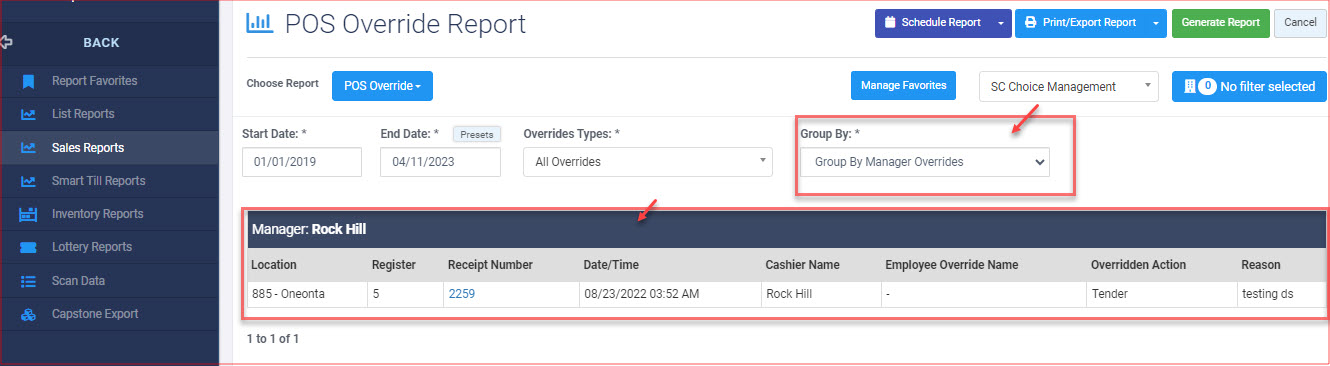Viewport: 1330px width, 366px height.
Task: Click the back arrow icon in sidebar
Action: tap(7, 43)
